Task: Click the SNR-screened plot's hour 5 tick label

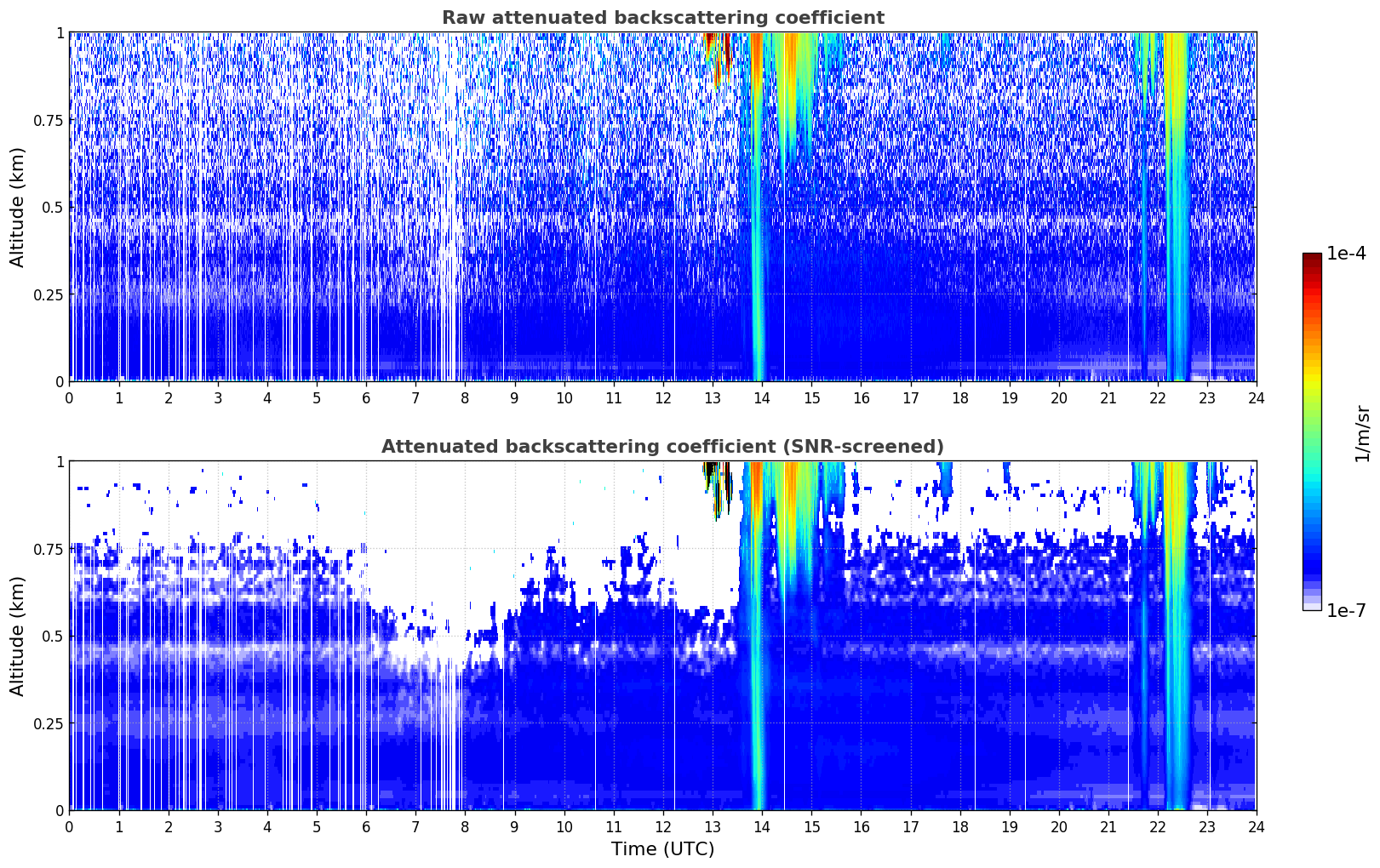Action: point(317,826)
